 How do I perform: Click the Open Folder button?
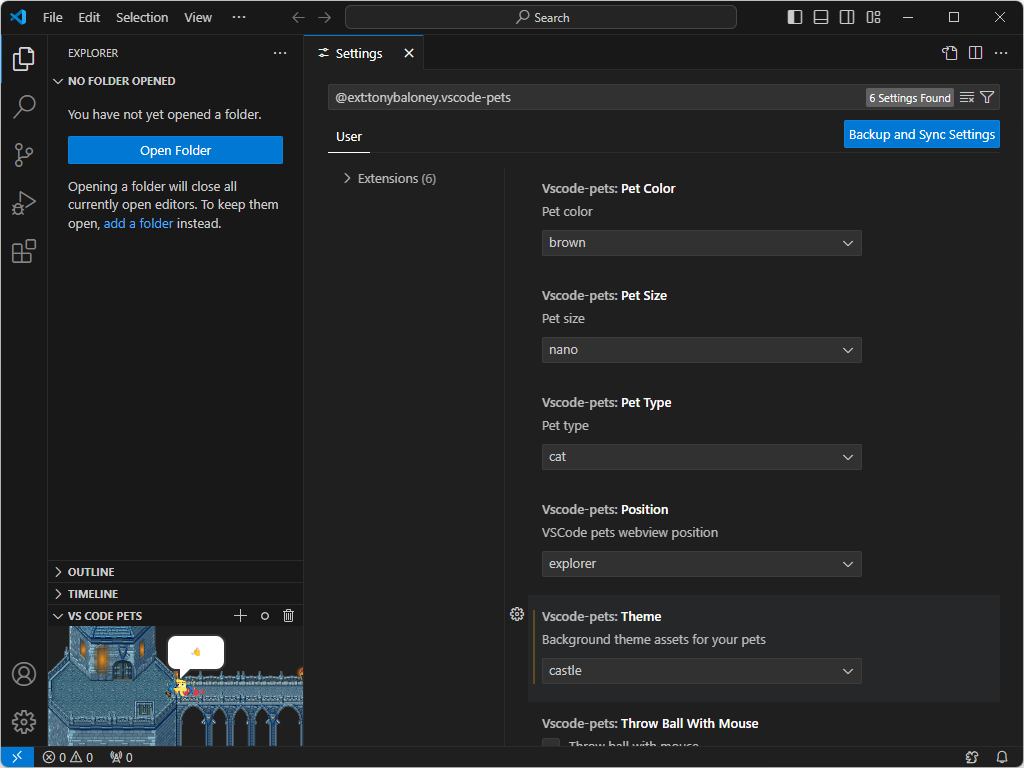pos(175,150)
